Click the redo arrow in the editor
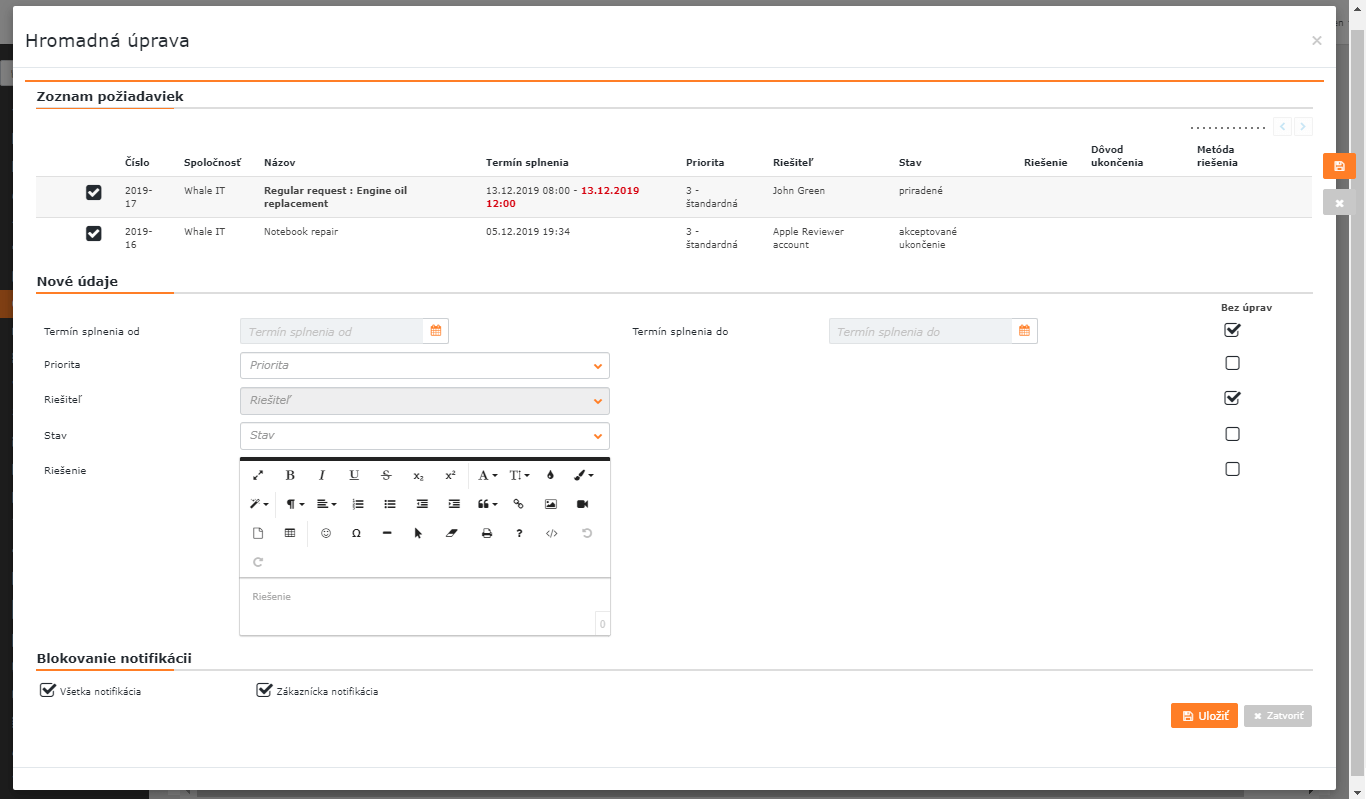The image size is (1366, 799). [x=258, y=562]
